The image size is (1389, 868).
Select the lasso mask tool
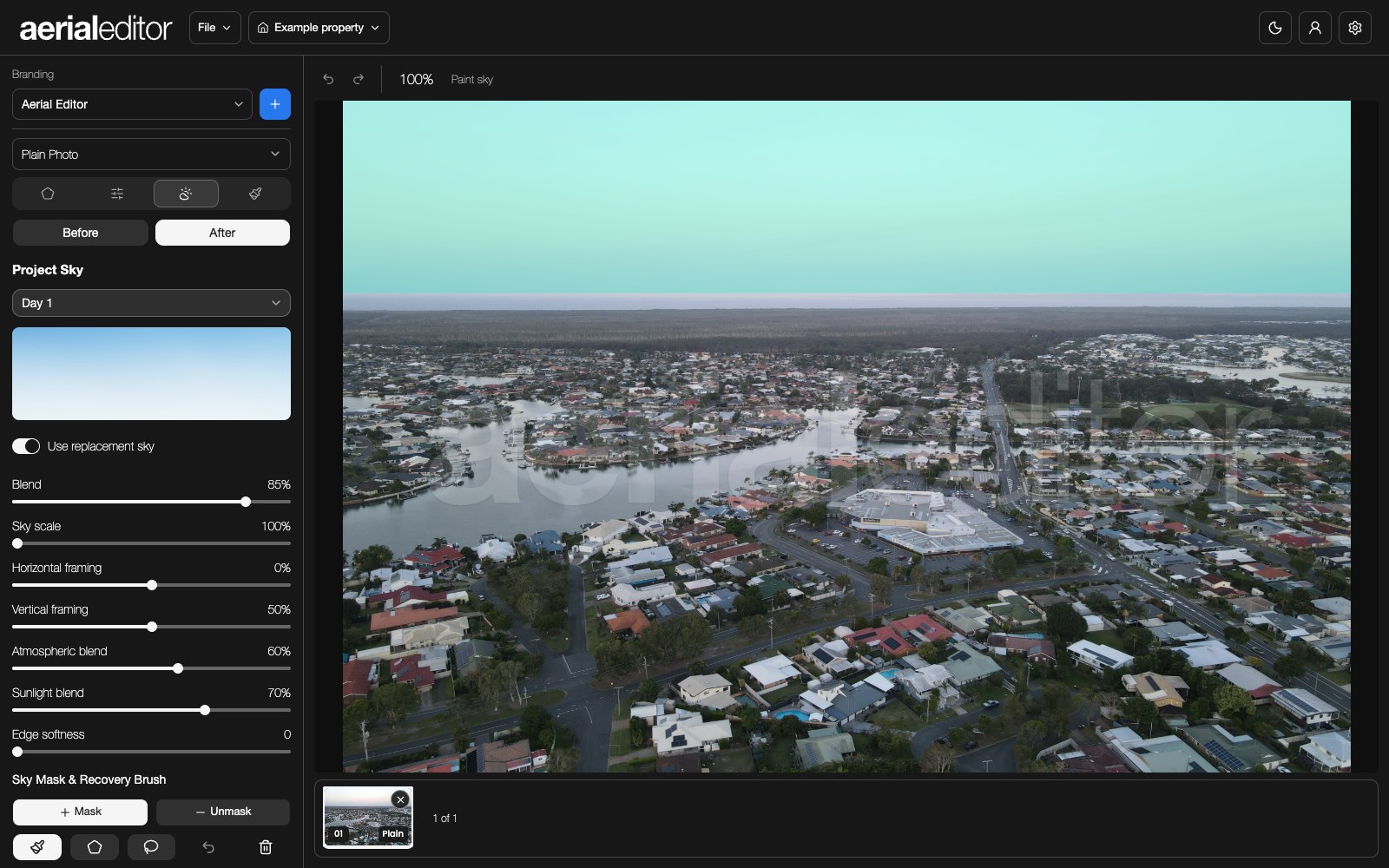coord(151,847)
